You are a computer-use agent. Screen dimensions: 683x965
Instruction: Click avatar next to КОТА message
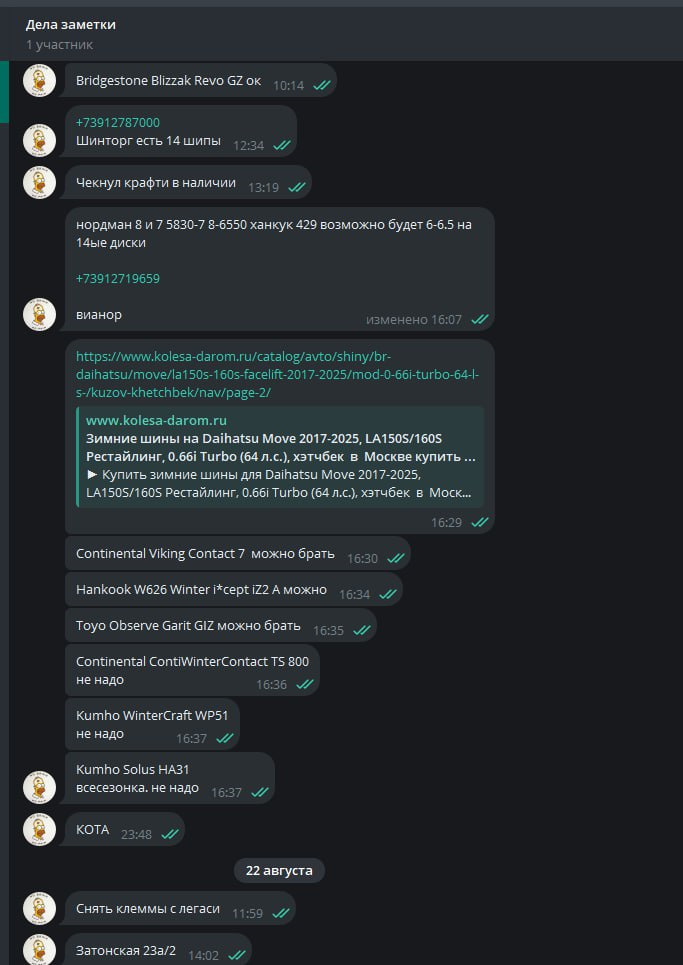pyautogui.click(x=39, y=830)
